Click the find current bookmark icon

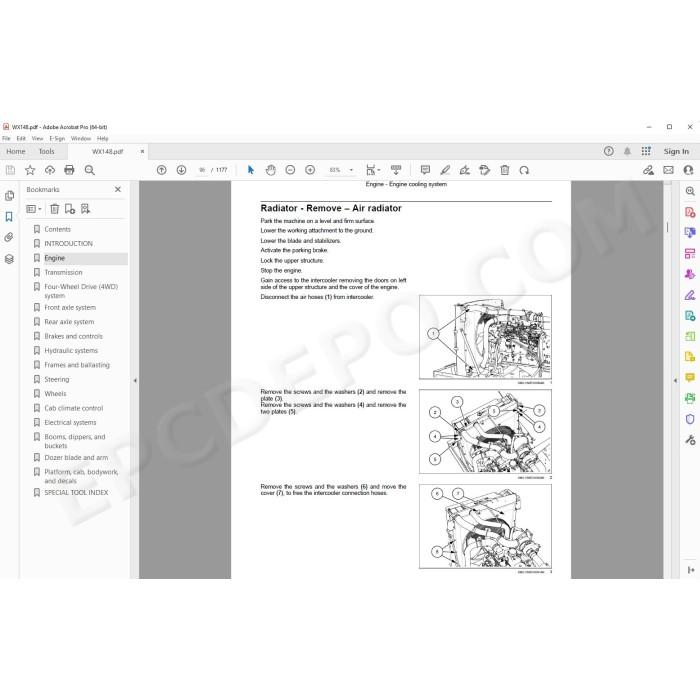(x=85, y=208)
